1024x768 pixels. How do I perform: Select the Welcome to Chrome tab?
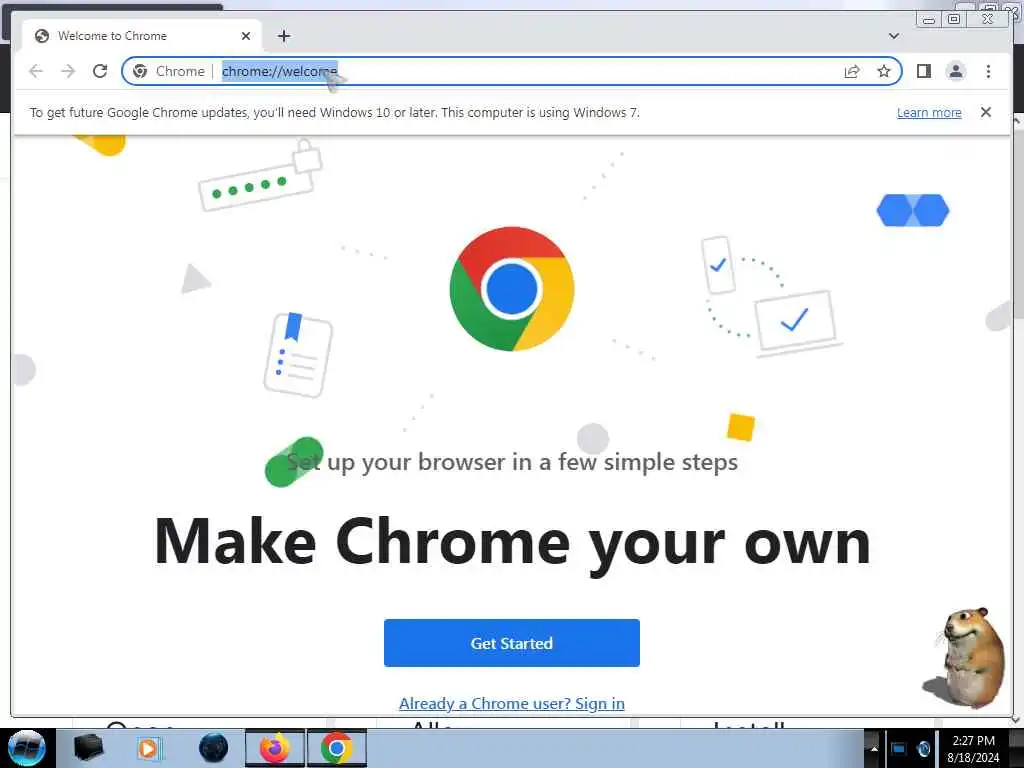coord(142,36)
